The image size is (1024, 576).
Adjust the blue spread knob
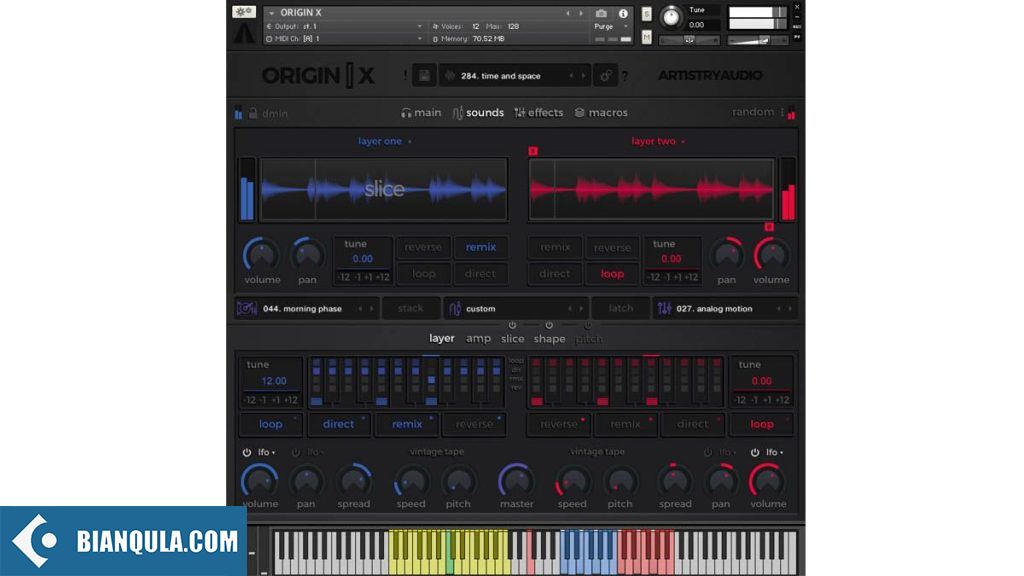tap(354, 482)
